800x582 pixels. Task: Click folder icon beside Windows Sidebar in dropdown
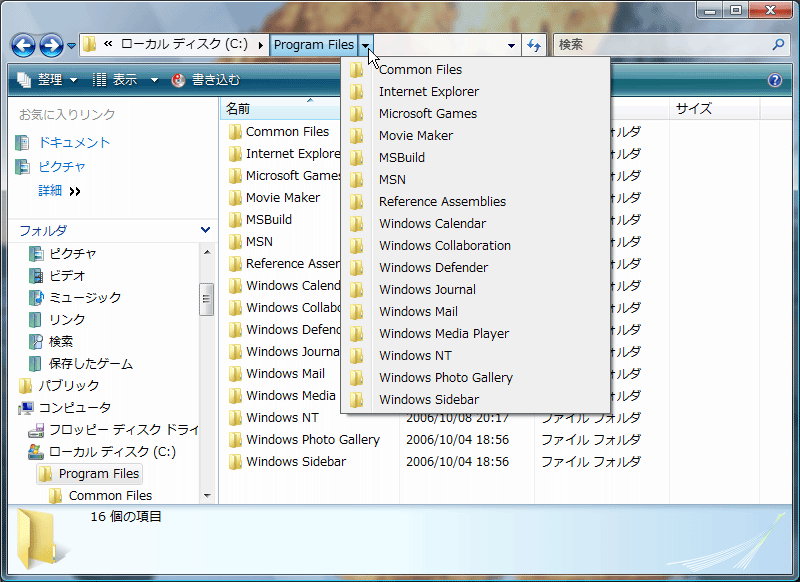coord(357,399)
